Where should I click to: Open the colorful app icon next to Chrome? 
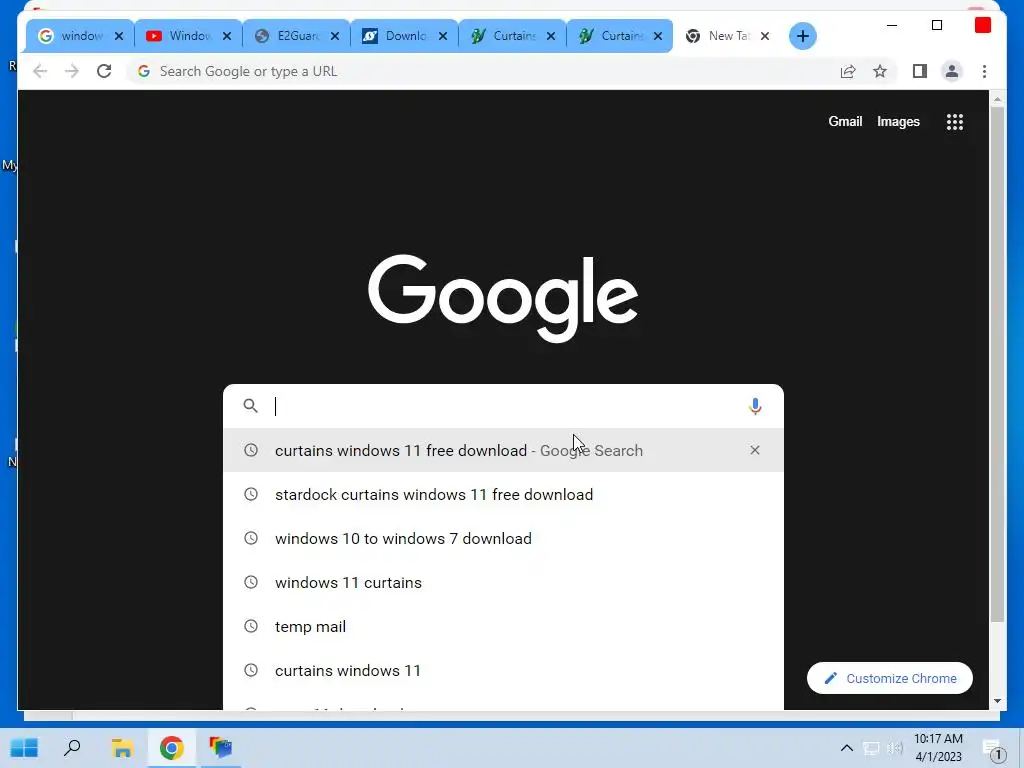(x=221, y=748)
